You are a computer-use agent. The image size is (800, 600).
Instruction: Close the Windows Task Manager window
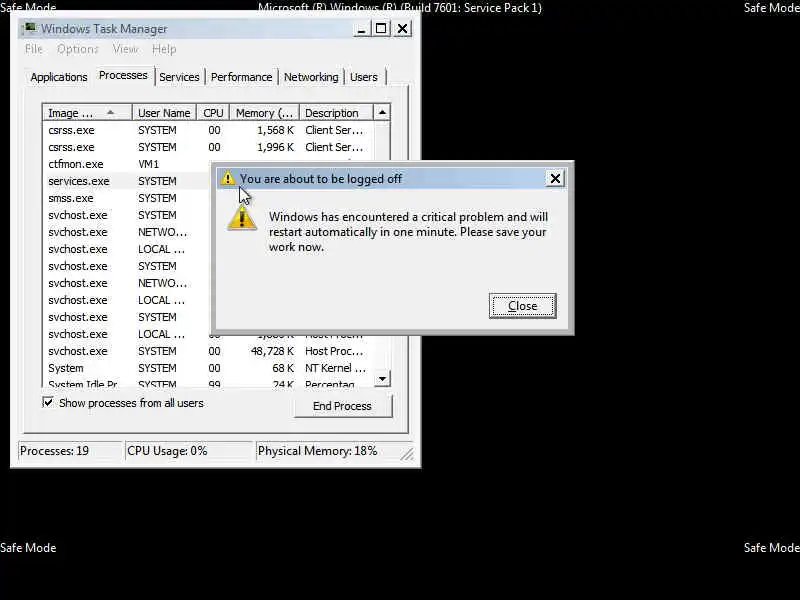(x=403, y=29)
